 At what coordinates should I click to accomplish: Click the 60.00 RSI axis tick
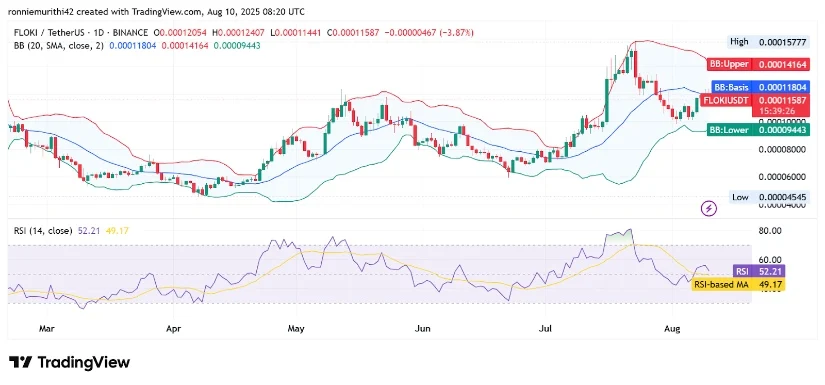coord(771,260)
